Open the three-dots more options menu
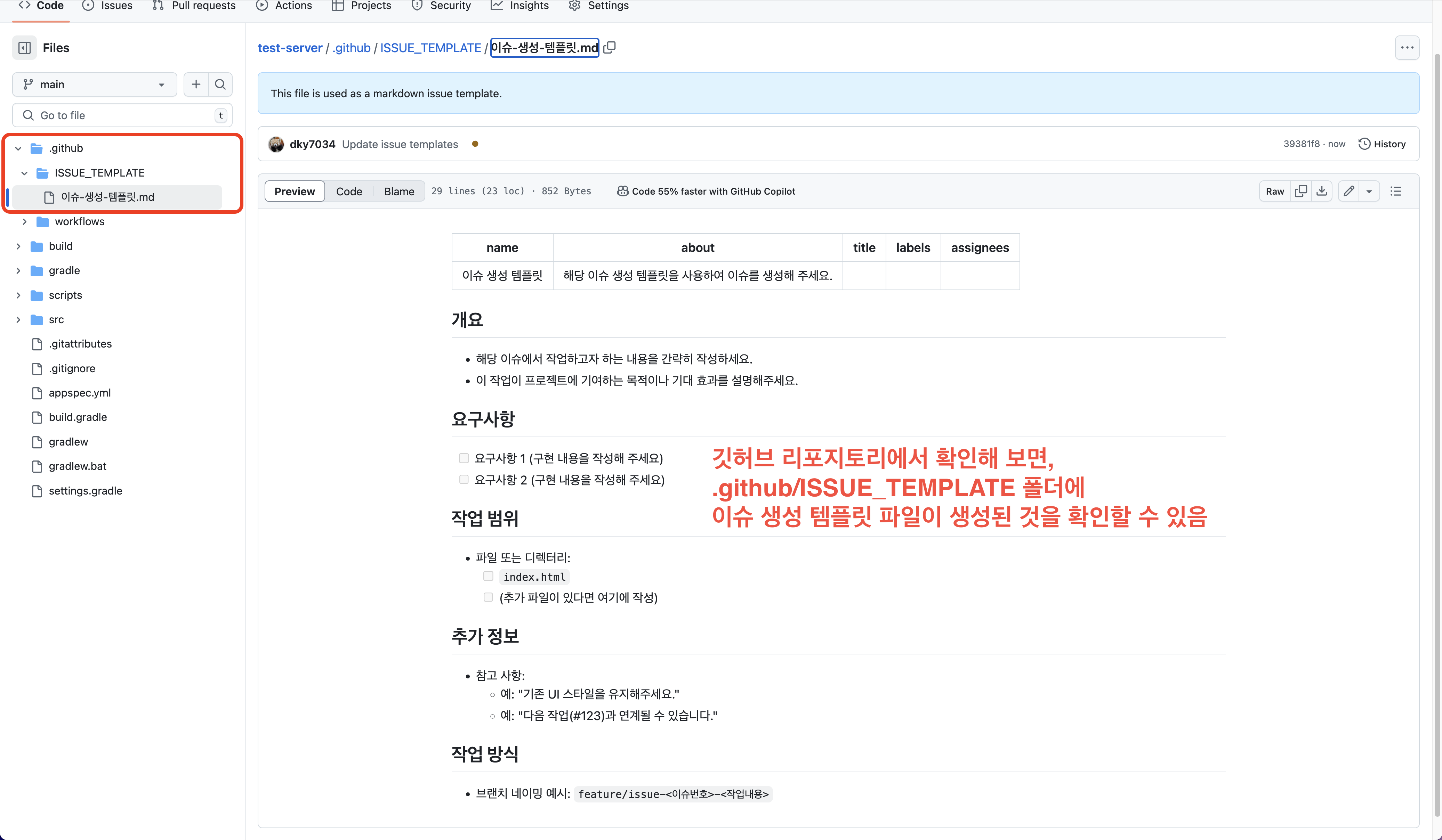Screen dimensions: 1442x840 click(x=1407, y=48)
